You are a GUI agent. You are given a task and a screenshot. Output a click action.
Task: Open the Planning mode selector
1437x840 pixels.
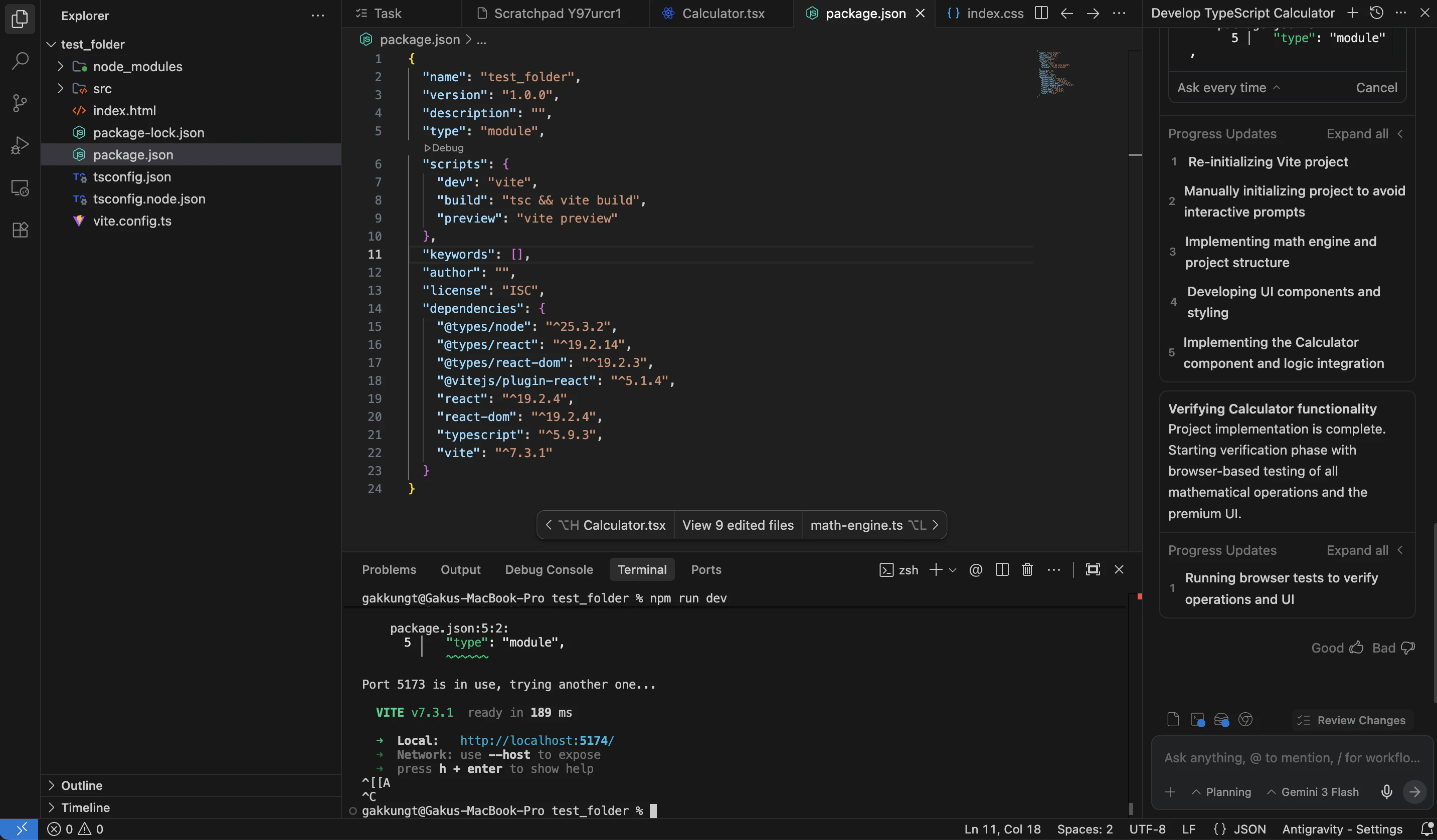point(1221,791)
